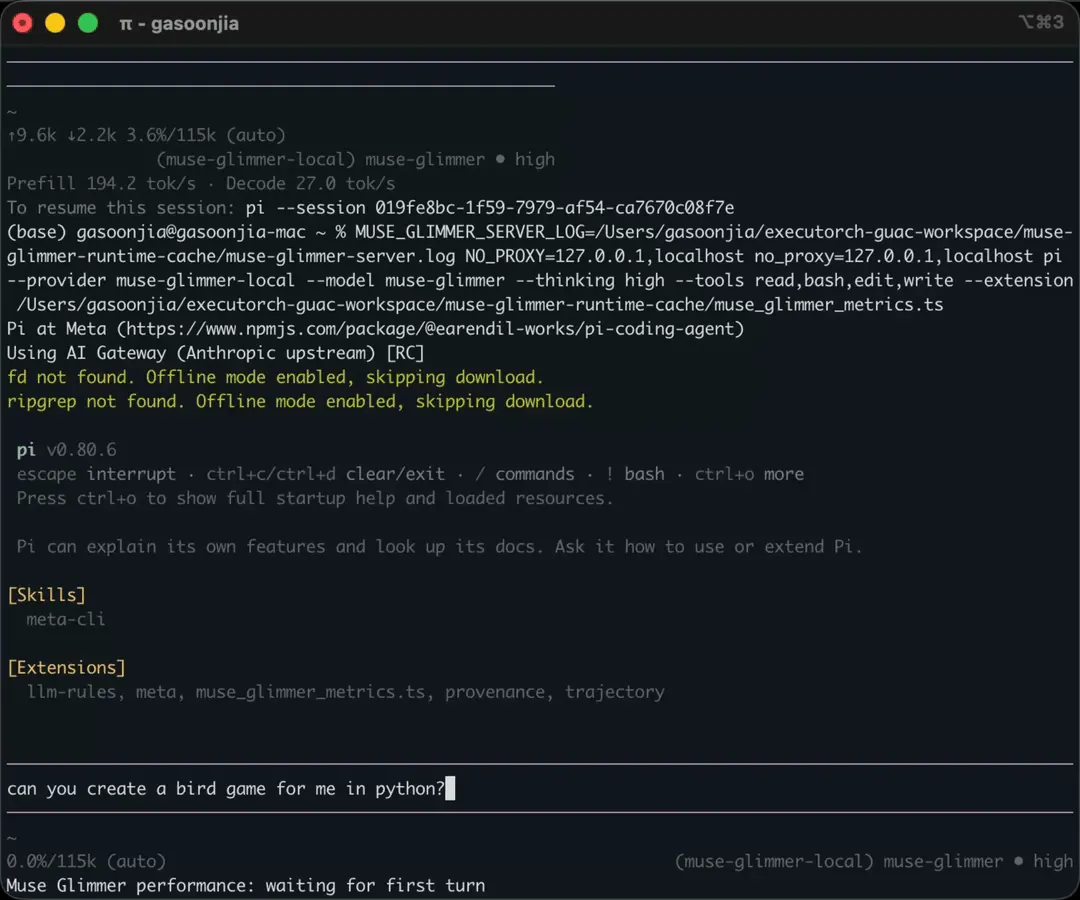Click "Press ctrl+o to show full startup help" line
Screen dimensions: 1080x900
pos(315,499)
